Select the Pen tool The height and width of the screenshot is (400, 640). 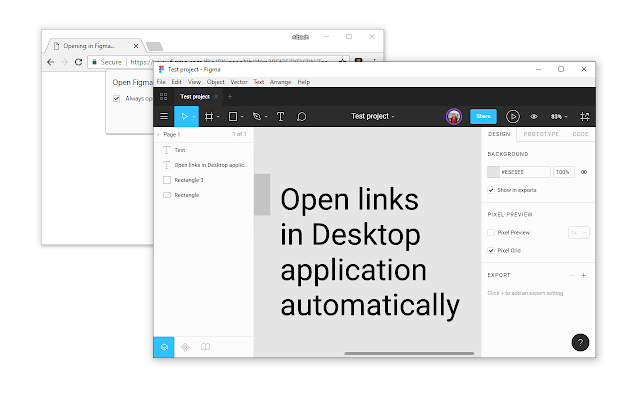coord(256,117)
